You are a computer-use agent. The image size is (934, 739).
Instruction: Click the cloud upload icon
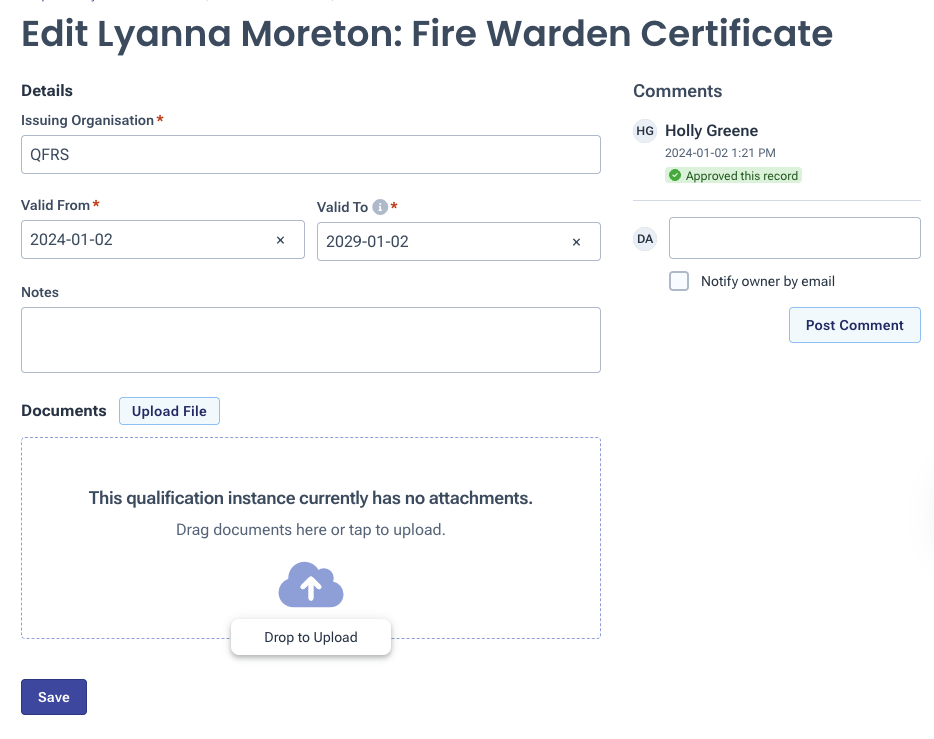coord(311,585)
